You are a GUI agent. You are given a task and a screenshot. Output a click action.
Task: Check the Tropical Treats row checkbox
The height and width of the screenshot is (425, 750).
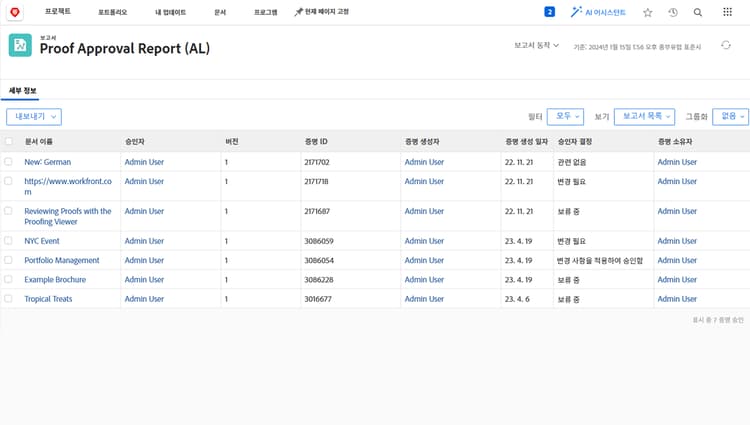[9, 299]
